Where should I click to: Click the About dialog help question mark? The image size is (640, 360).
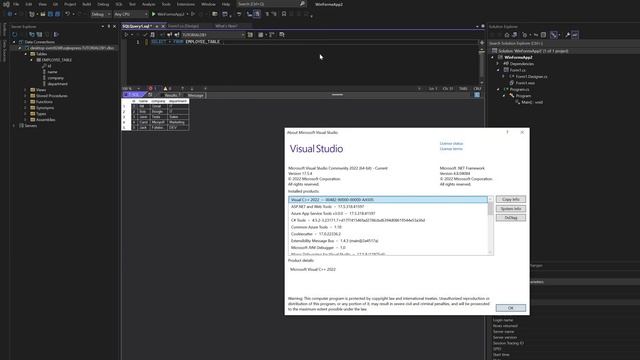[507, 132]
